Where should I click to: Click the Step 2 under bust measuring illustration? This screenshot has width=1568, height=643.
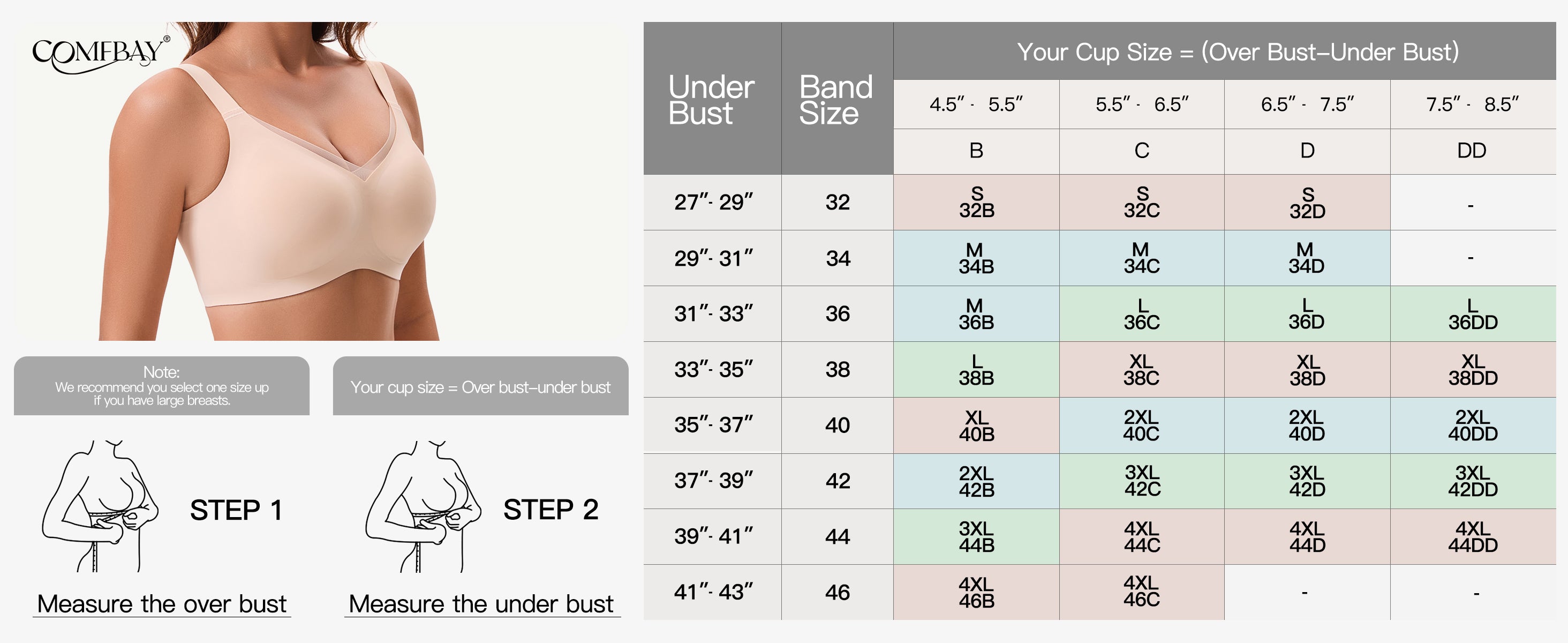(424, 506)
